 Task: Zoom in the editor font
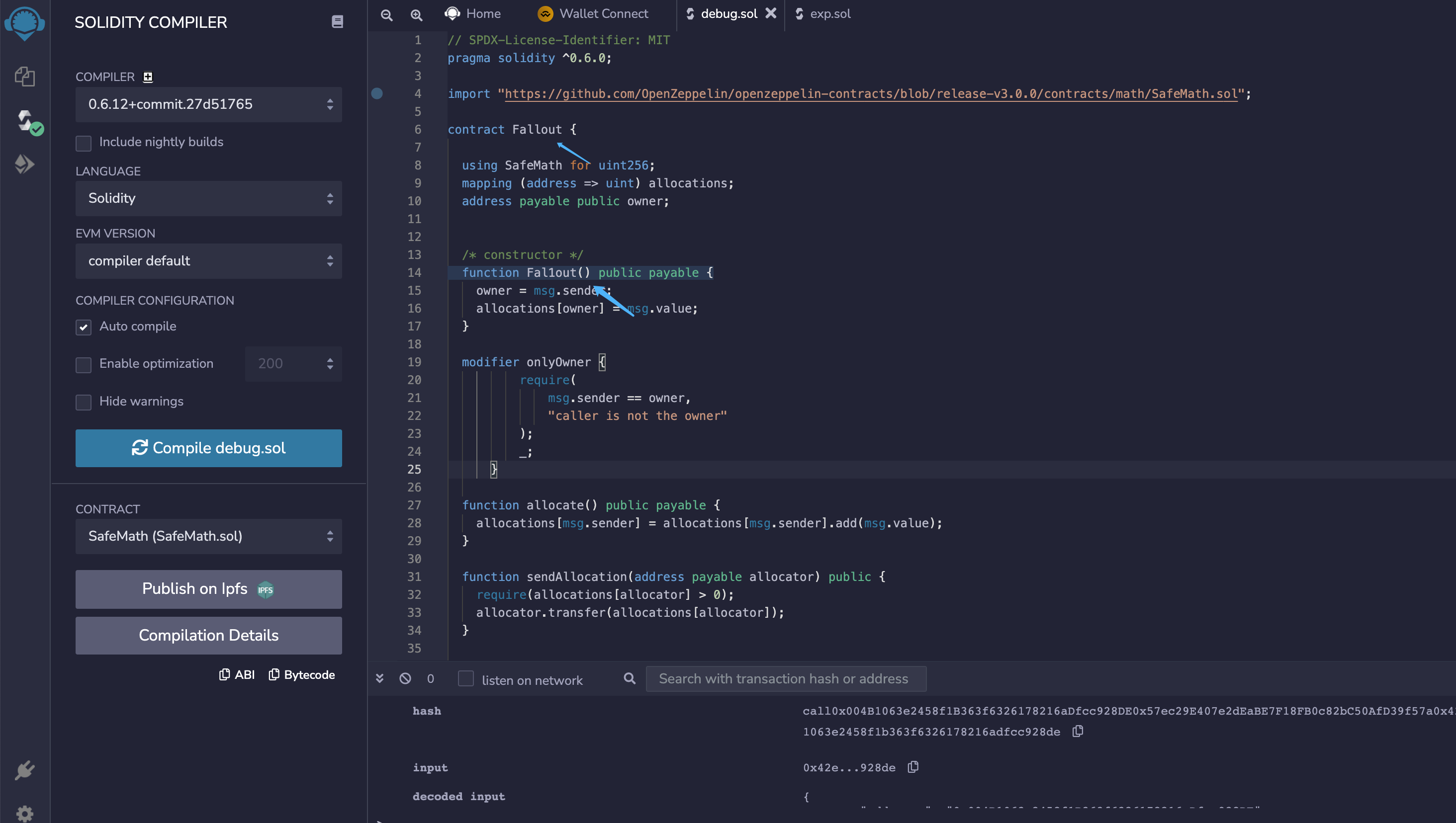point(416,15)
